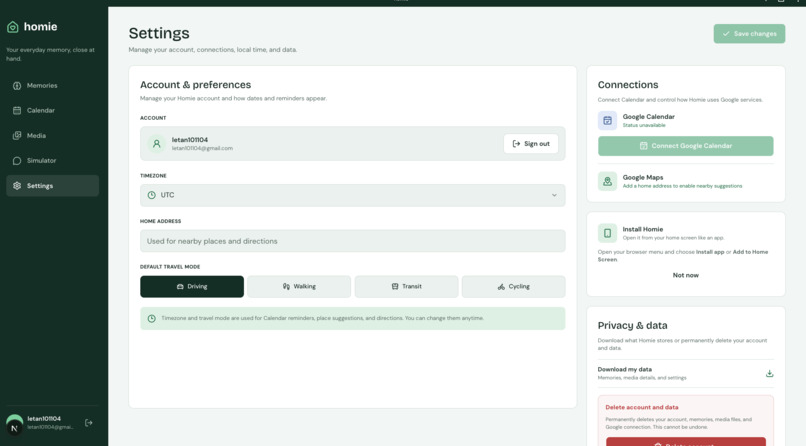This screenshot has height=446, width=806.
Task: Open the Timezone dropdown showing UTC
Action: 353,195
